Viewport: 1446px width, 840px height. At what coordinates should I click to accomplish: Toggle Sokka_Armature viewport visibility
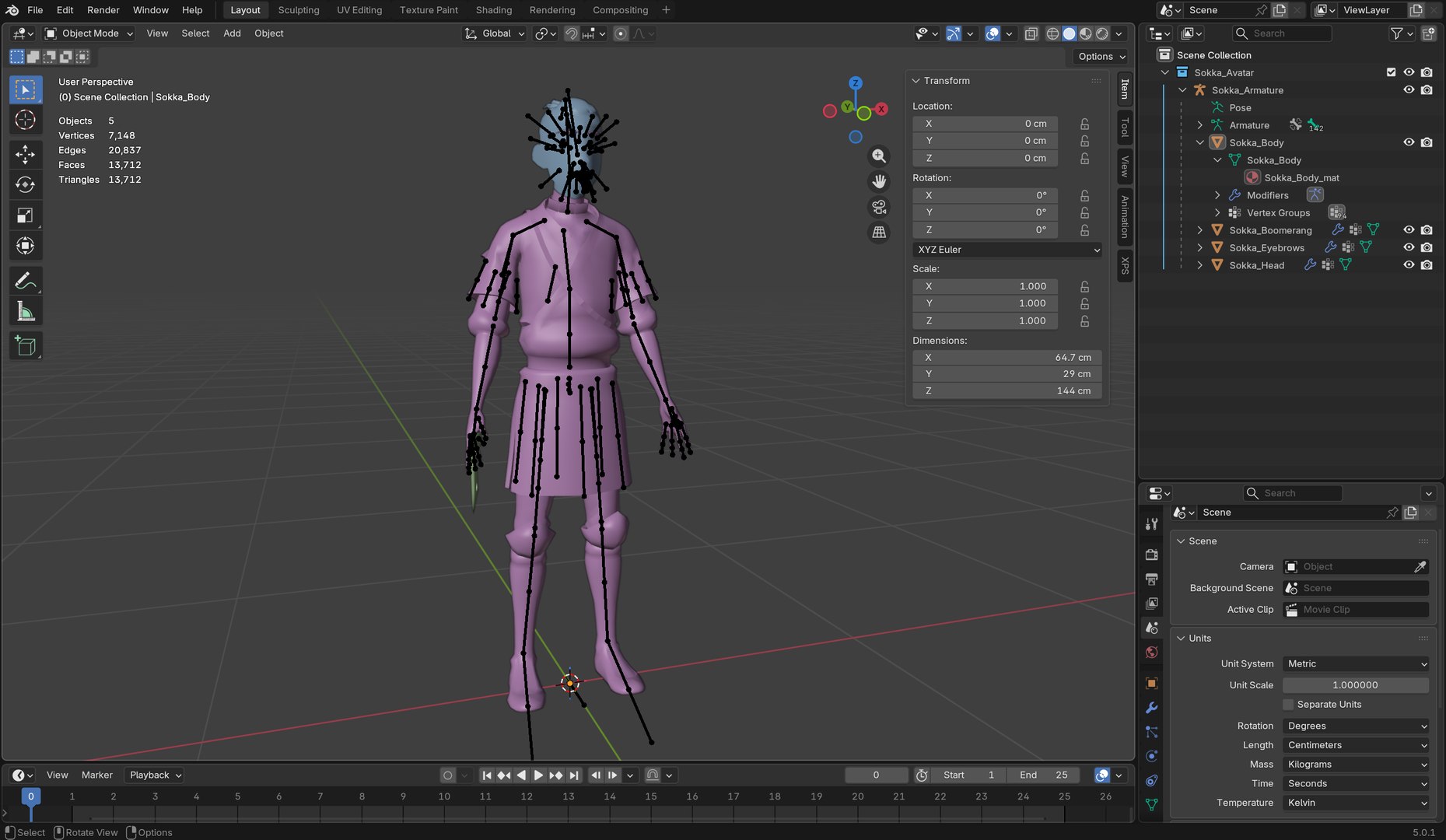coord(1409,89)
